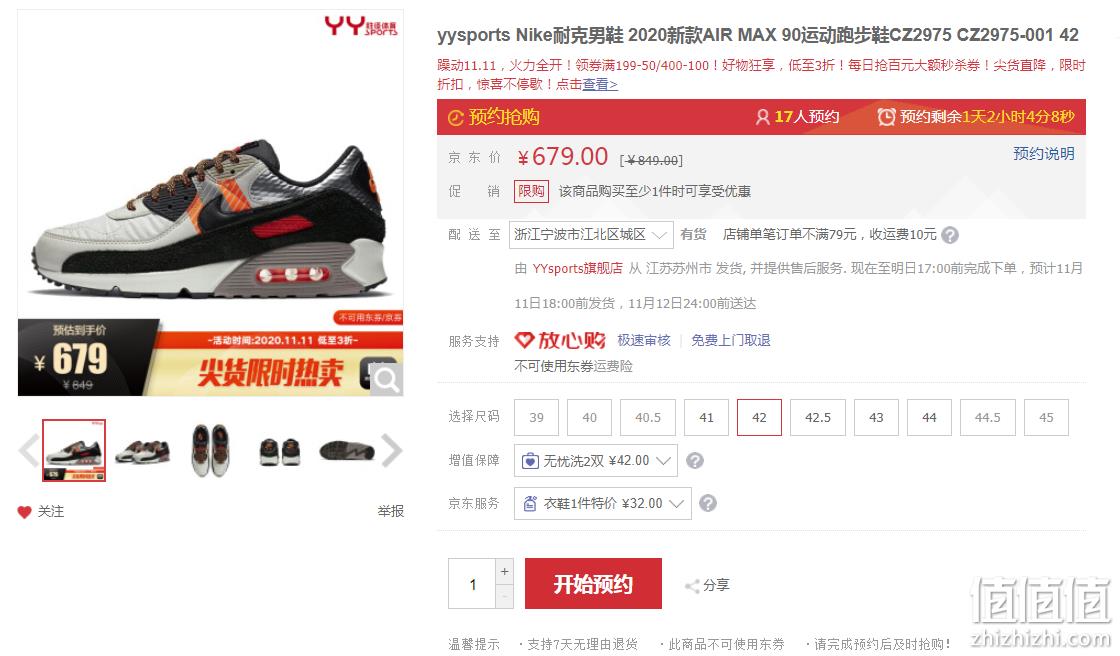The height and width of the screenshot is (656, 1120).
Task: Select shoe size 42.5
Action: click(x=818, y=417)
